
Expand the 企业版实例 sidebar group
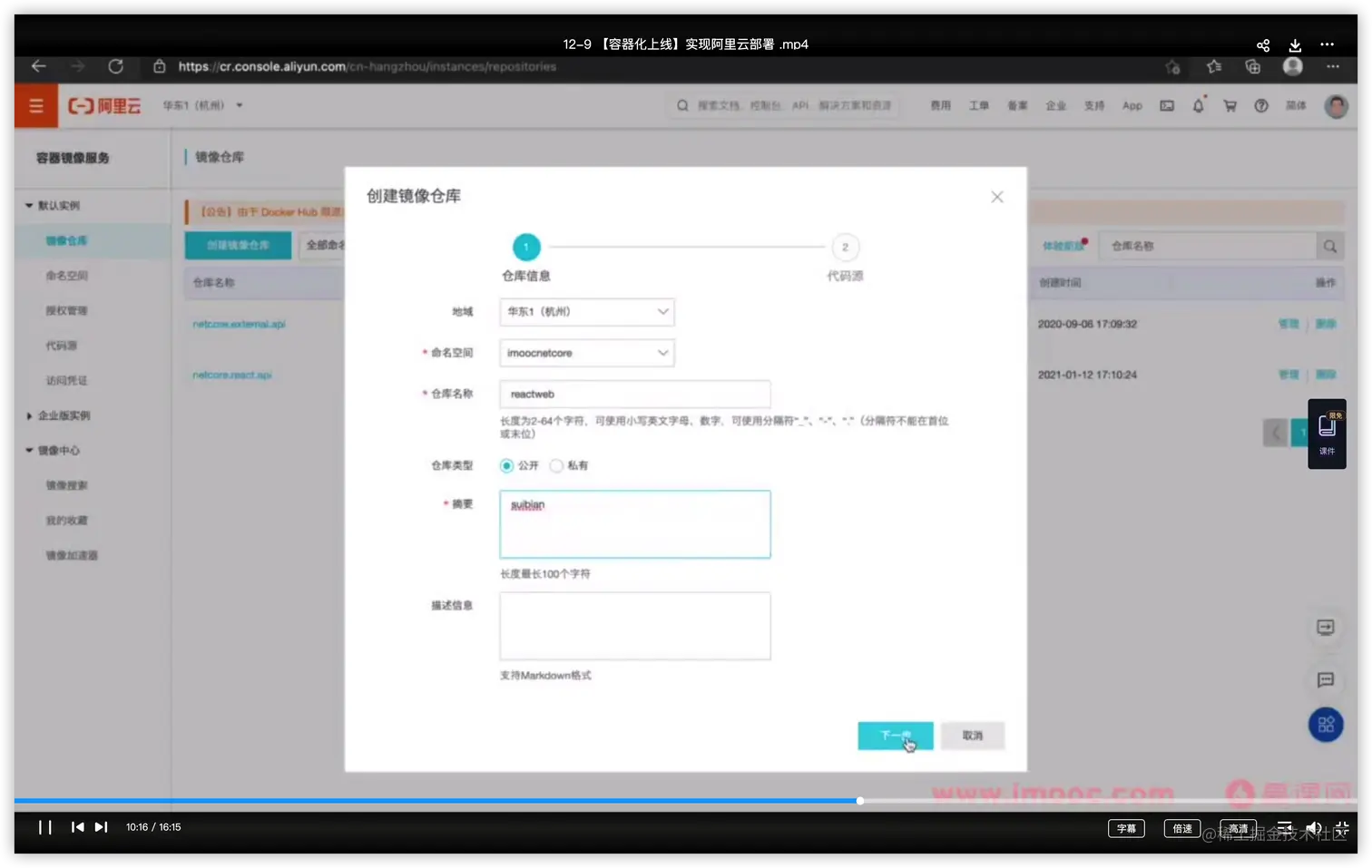(58, 415)
